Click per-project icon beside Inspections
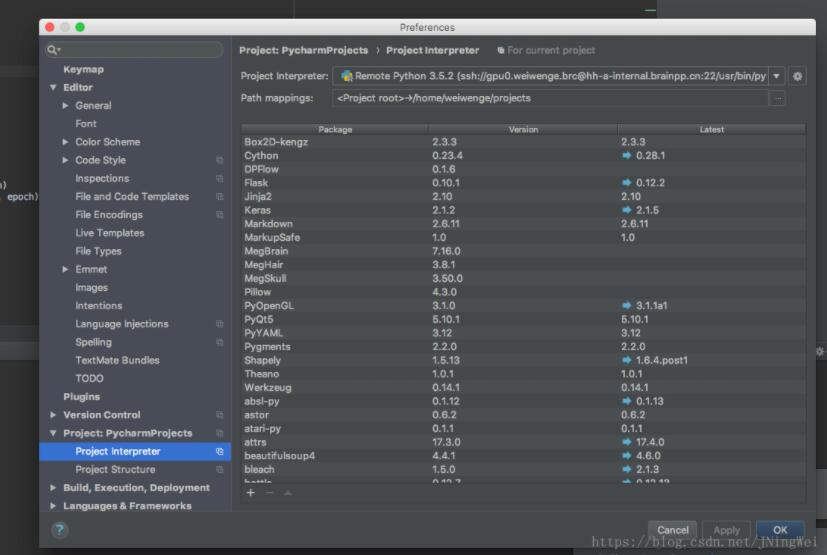827x555 pixels. tap(219, 178)
